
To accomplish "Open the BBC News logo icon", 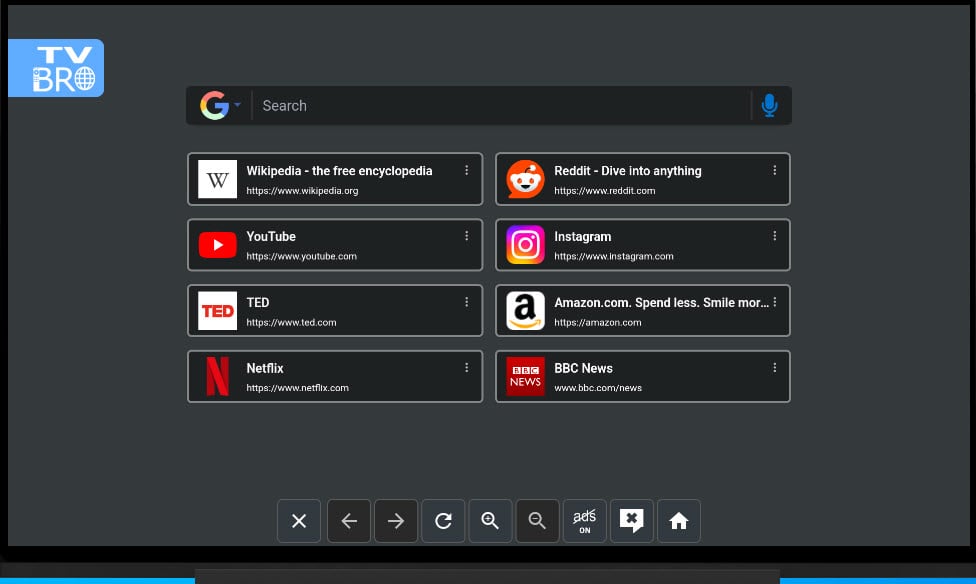I will [525, 376].
